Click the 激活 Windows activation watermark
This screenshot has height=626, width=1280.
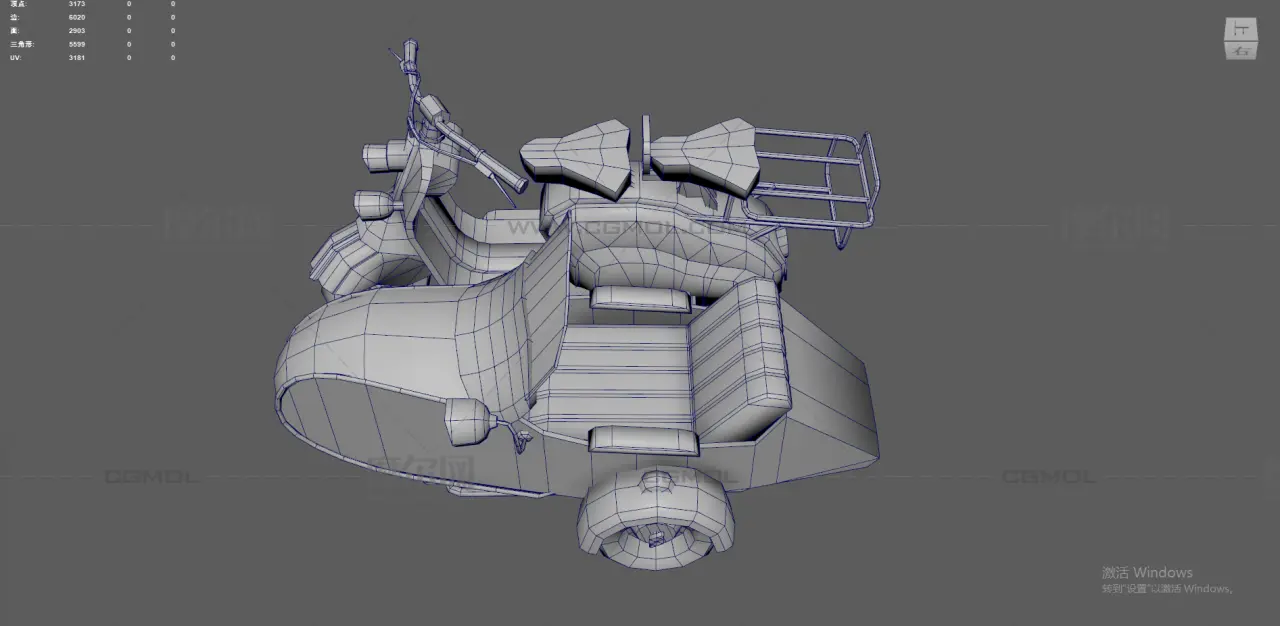(1147, 573)
